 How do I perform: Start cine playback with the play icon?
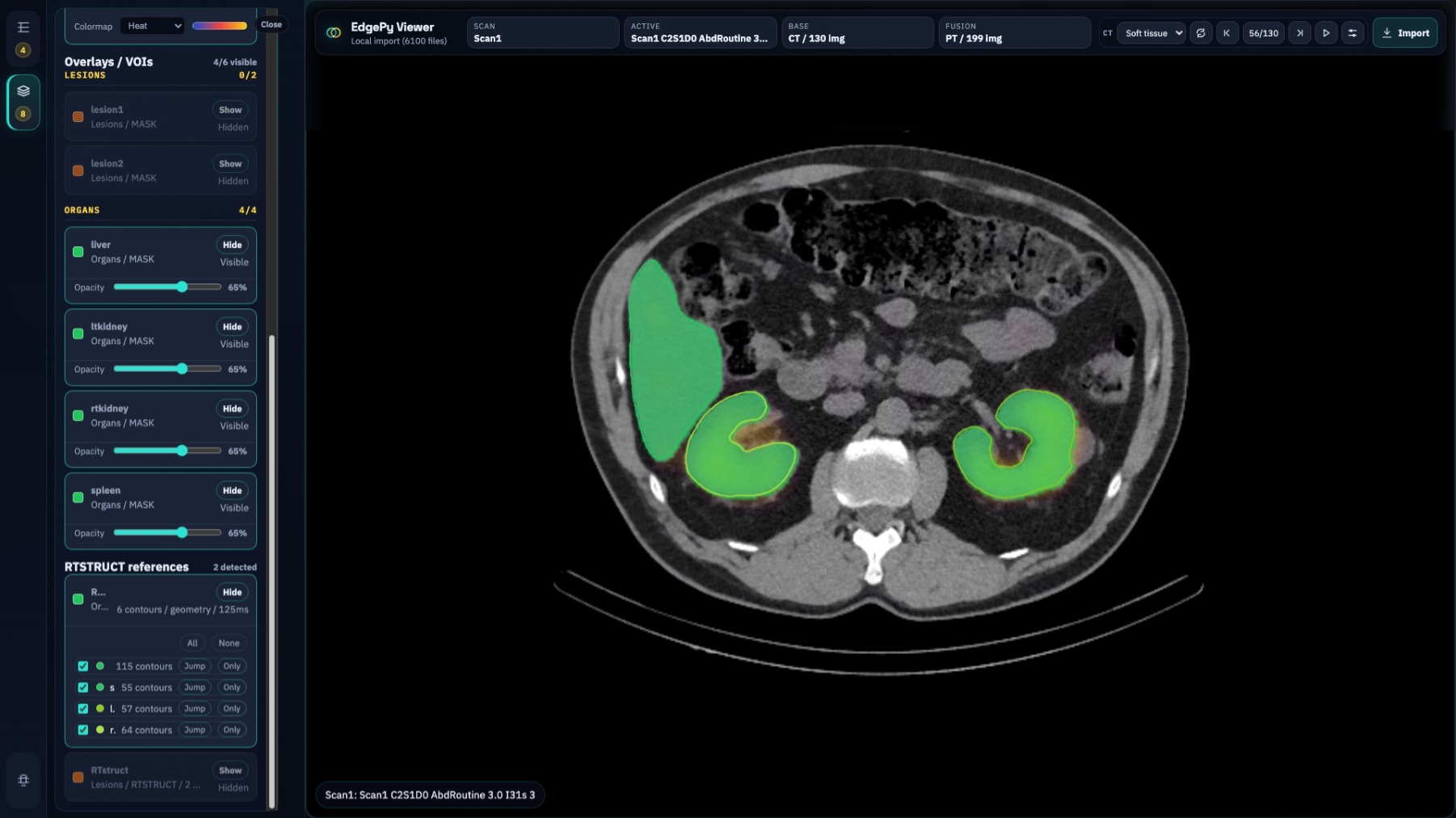[x=1326, y=33]
